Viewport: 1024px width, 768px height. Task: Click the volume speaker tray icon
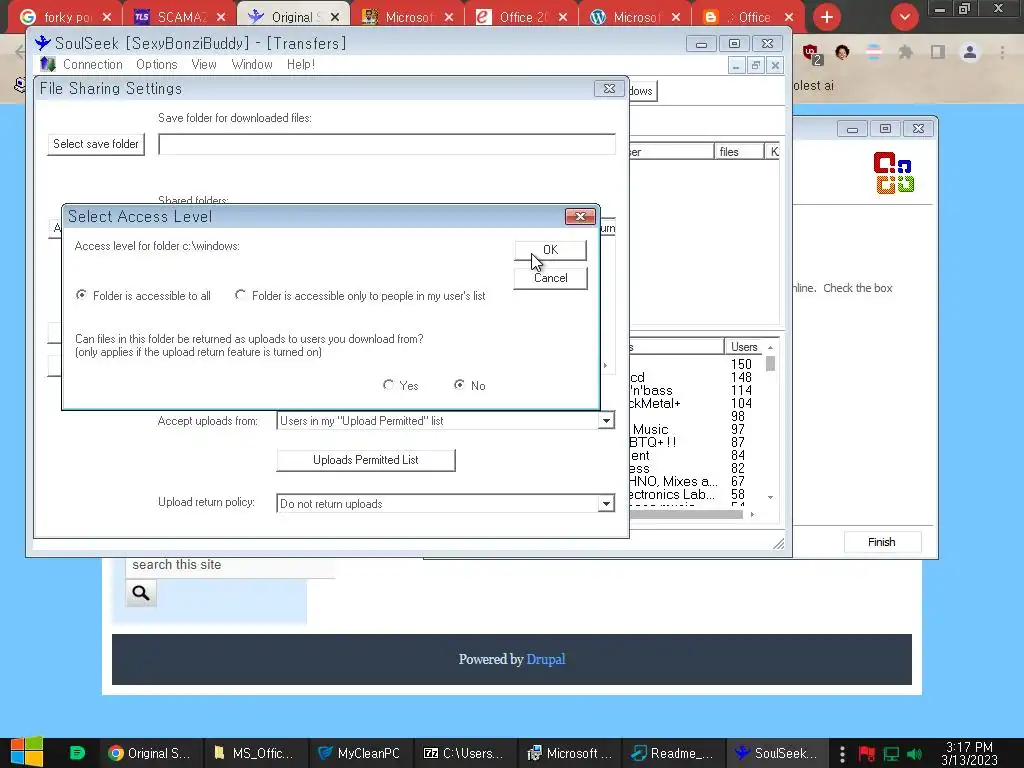point(914,754)
